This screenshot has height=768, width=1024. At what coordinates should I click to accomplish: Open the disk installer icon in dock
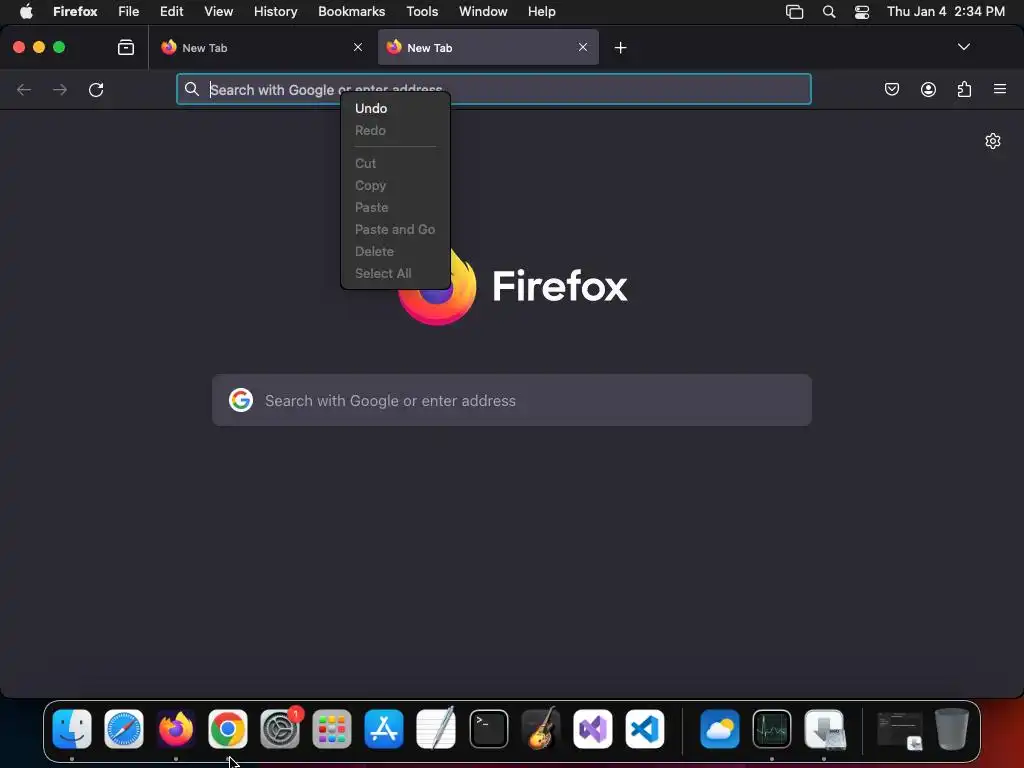pos(824,729)
